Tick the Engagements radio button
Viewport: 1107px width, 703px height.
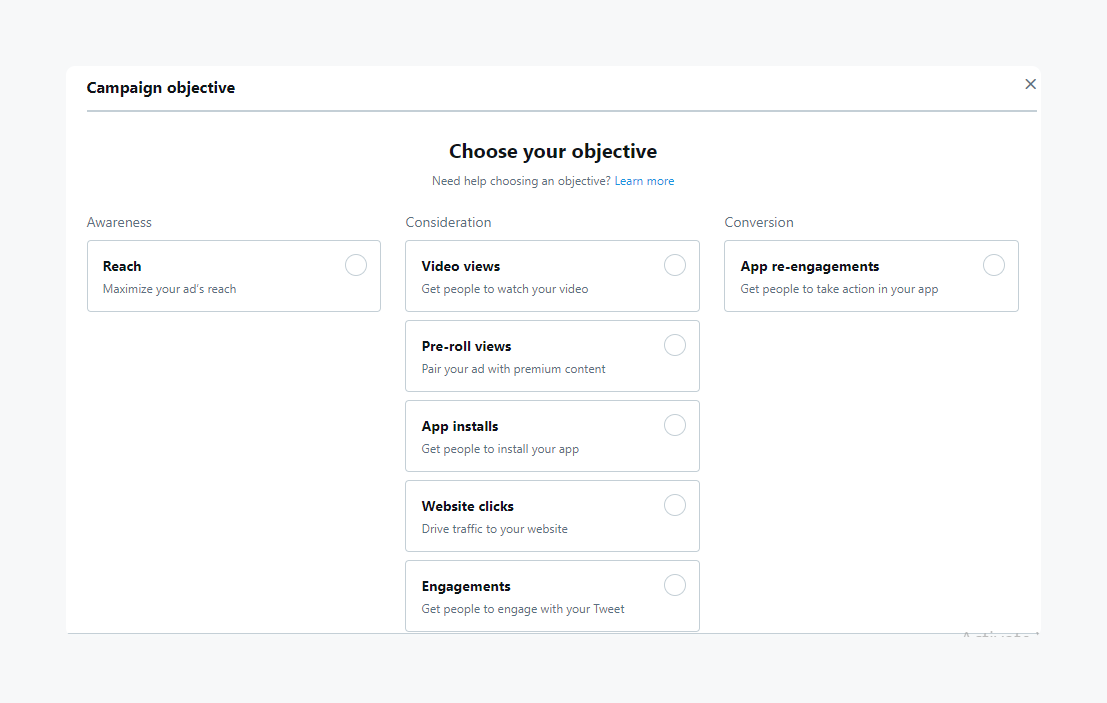[675, 585]
